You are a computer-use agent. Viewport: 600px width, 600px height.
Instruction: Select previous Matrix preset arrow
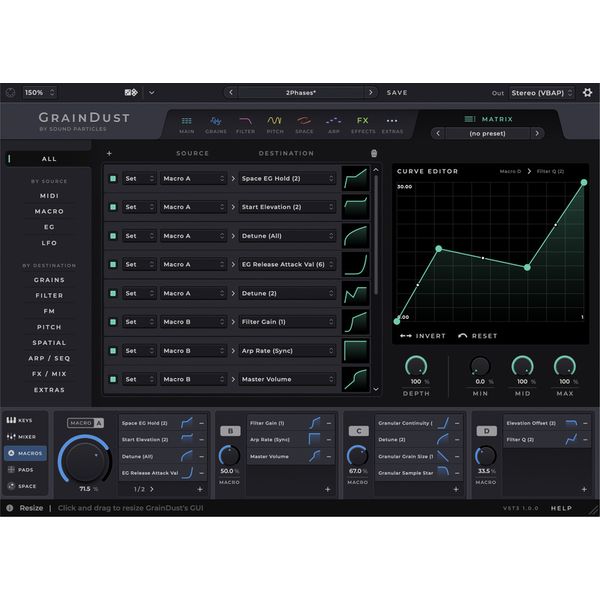[x=438, y=133]
